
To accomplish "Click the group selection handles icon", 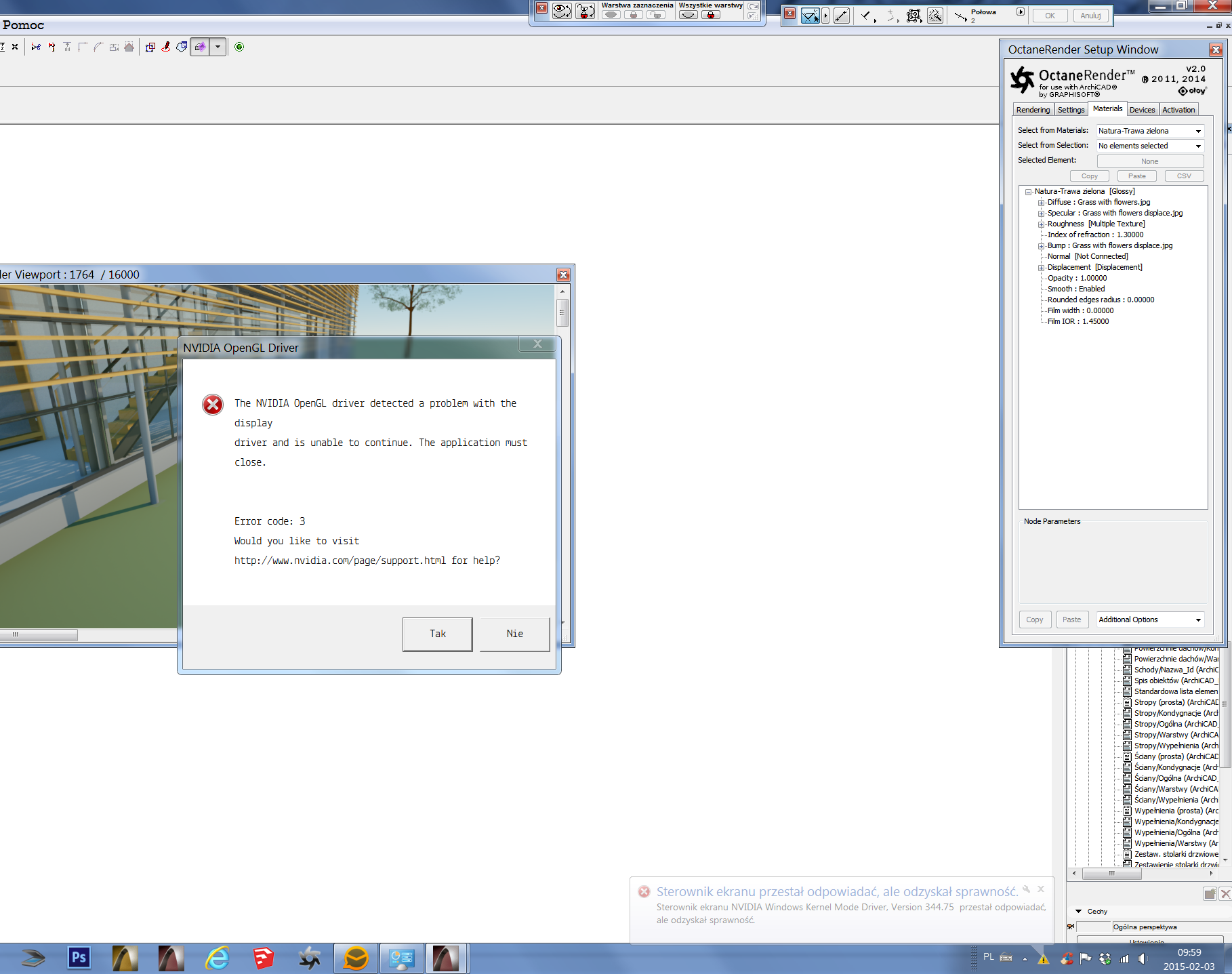I will 913,16.
